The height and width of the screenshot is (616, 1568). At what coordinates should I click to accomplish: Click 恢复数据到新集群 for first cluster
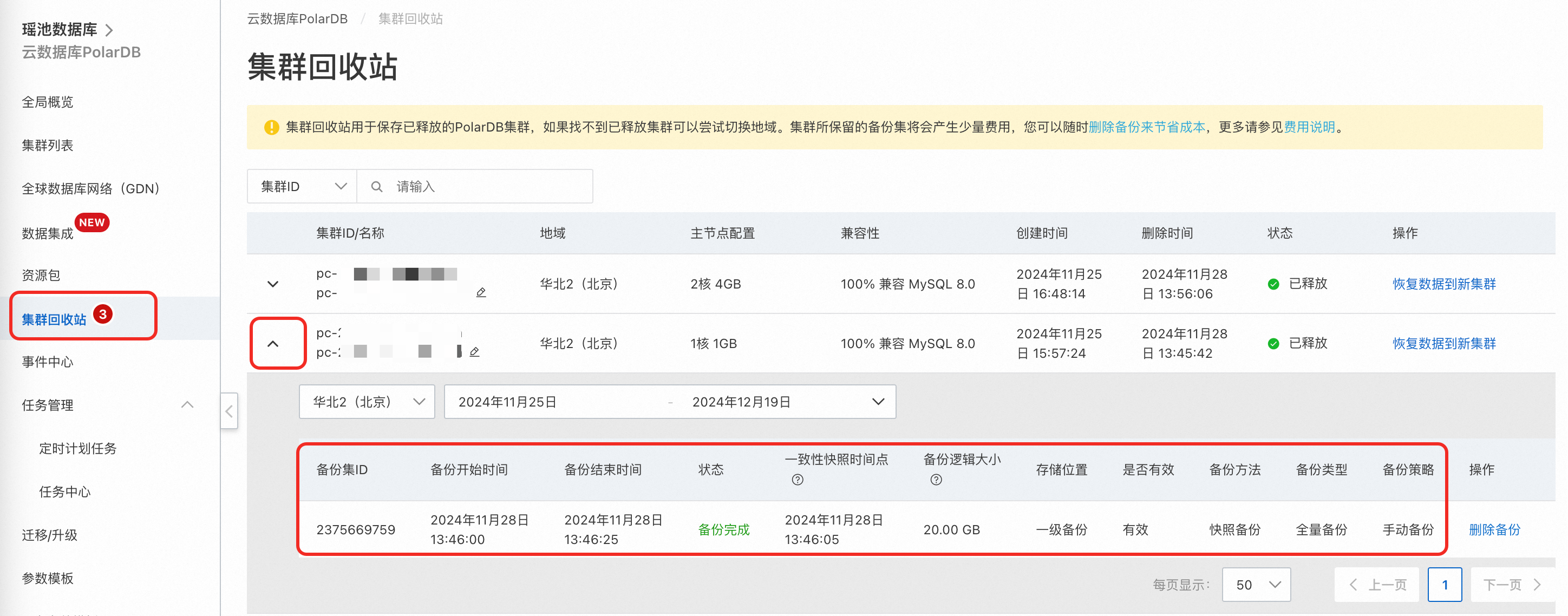1443,284
